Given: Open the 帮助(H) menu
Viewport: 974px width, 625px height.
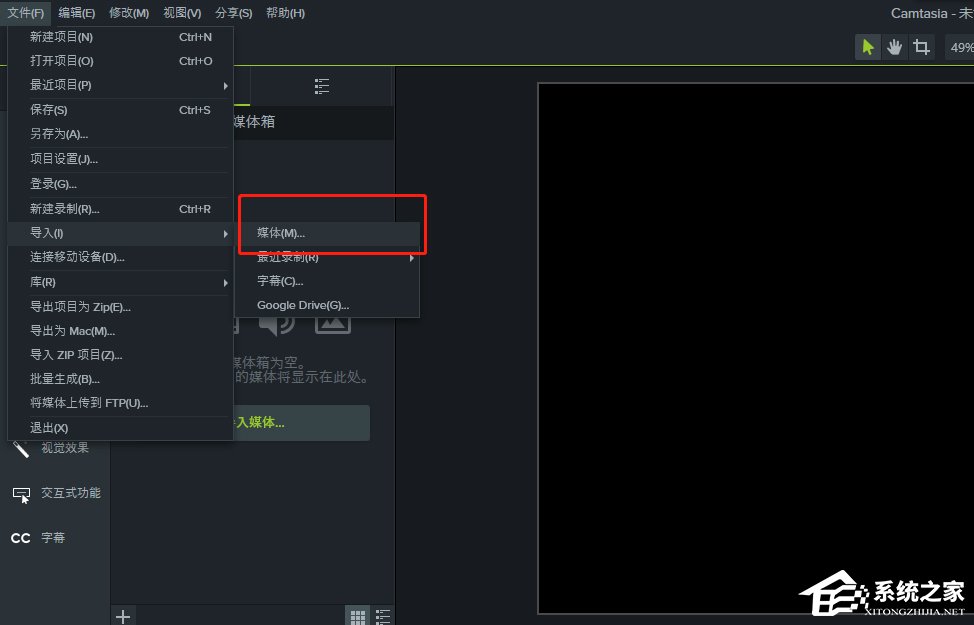Looking at the screenshot, I should (x=285, y=12).
